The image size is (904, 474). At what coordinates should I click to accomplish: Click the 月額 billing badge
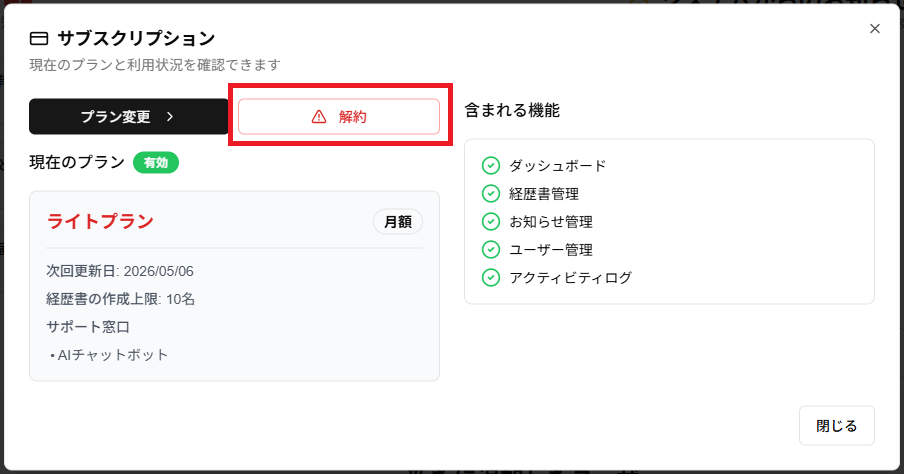click(398, 222)
